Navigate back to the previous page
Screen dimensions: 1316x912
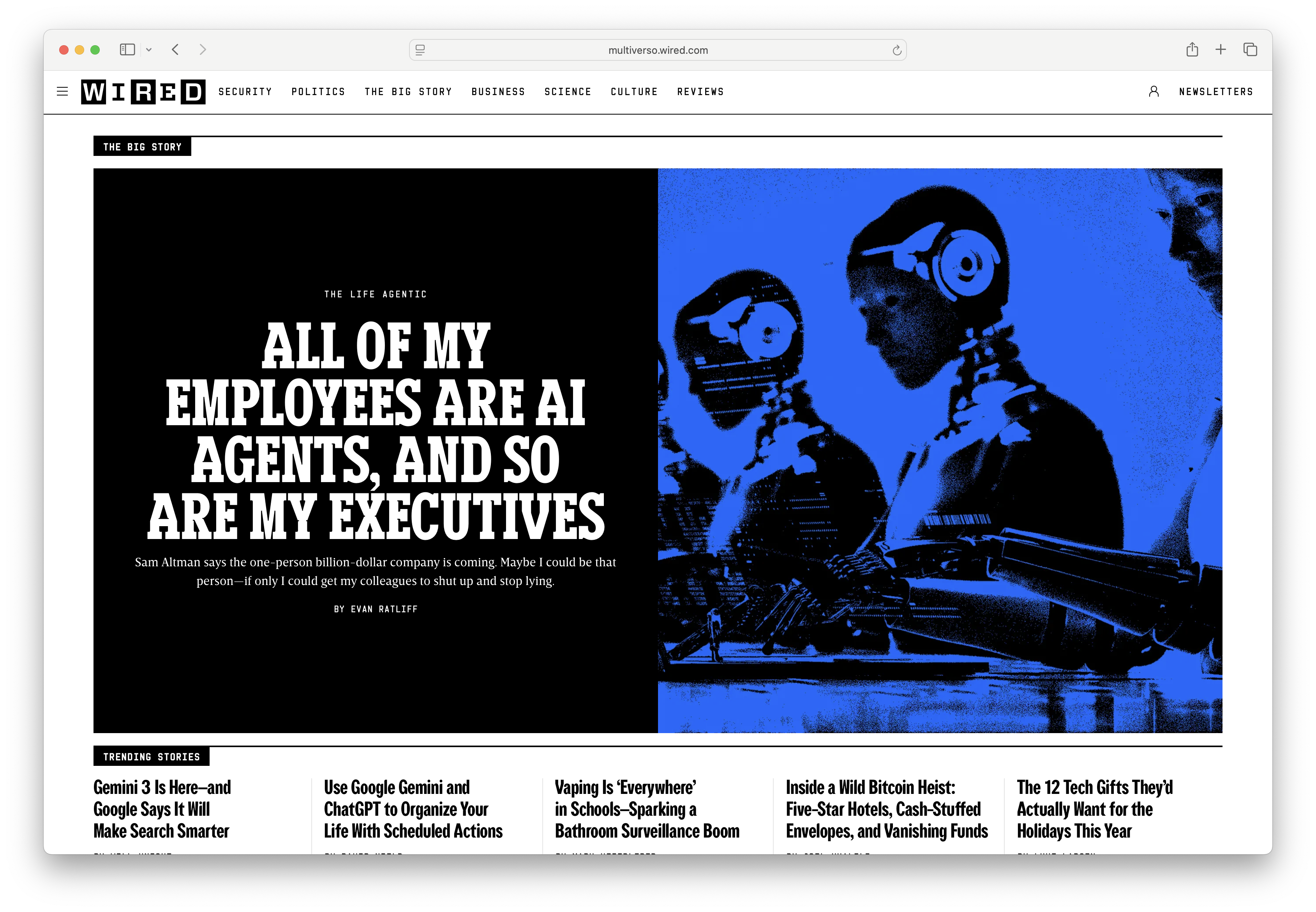pos(175,50)
